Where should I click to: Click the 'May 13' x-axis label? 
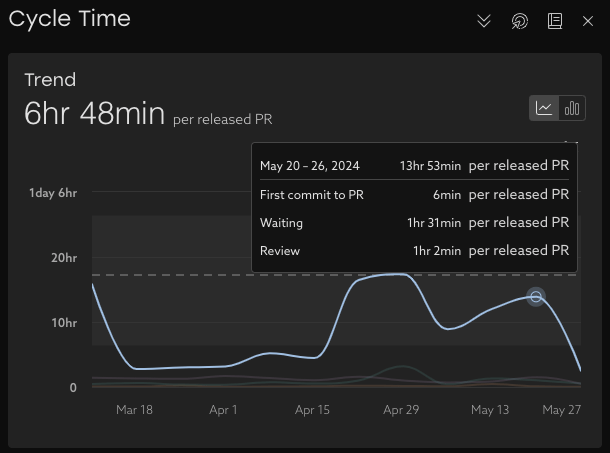click(490, 410)
